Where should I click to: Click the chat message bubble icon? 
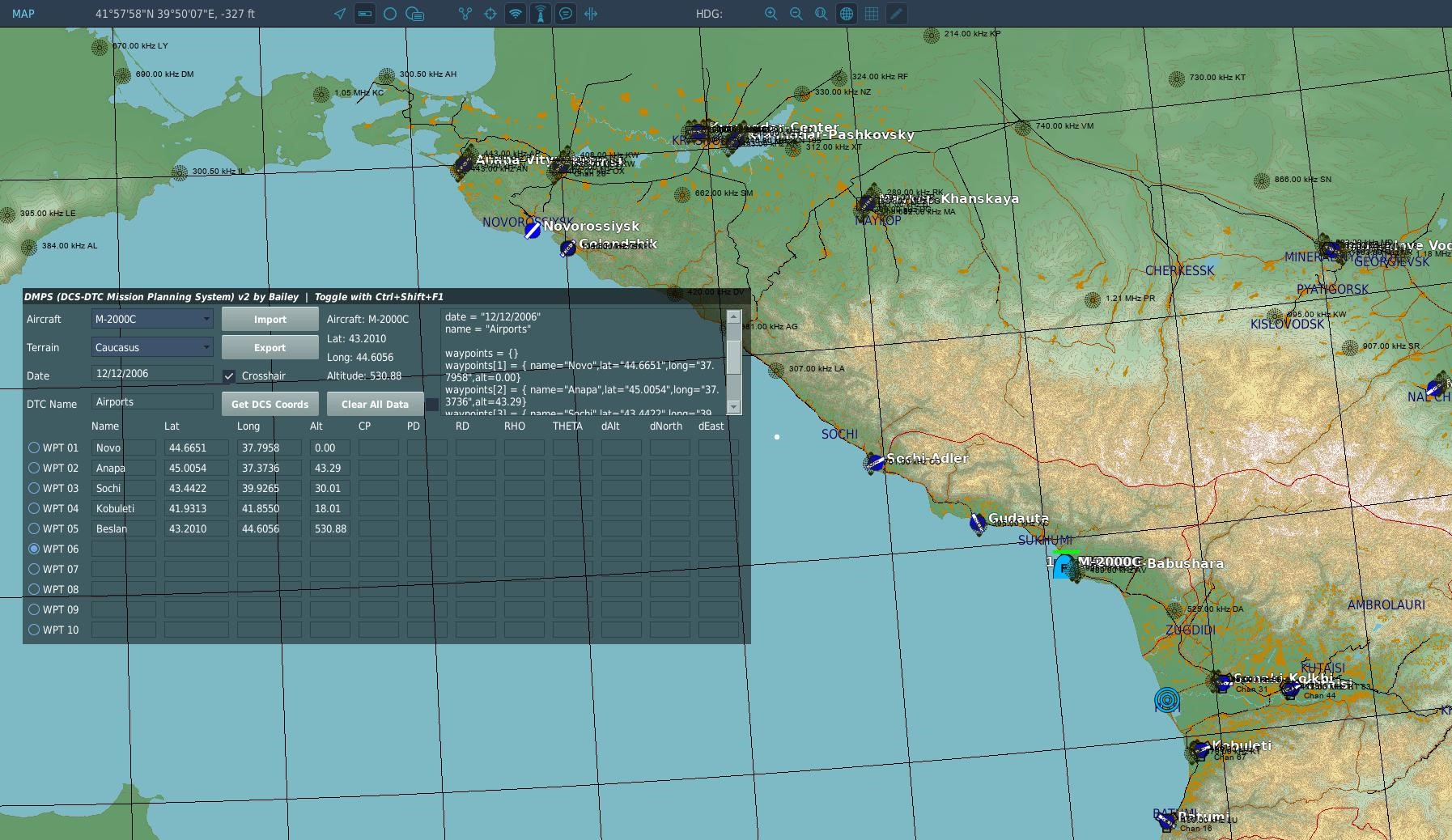[x=566, y=14]
